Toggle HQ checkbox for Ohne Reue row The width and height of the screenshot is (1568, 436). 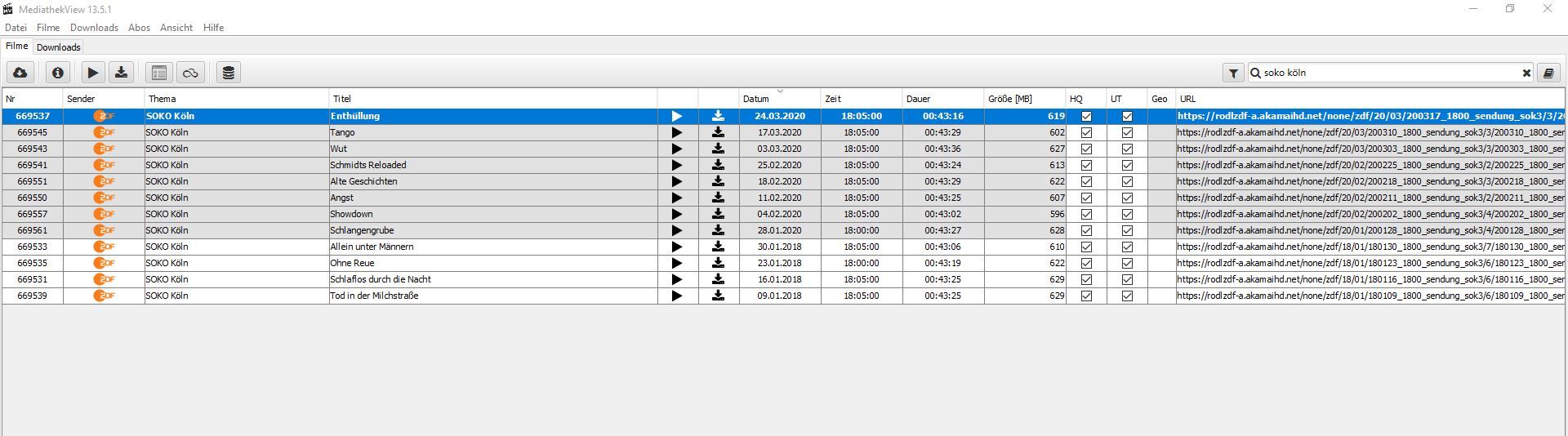(1086, 263)
